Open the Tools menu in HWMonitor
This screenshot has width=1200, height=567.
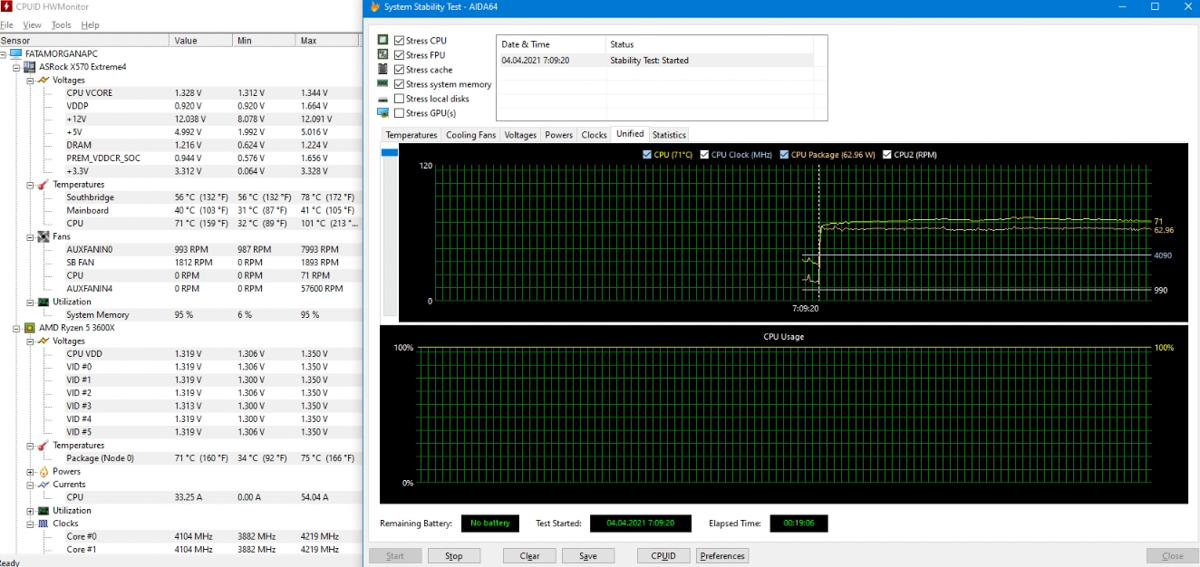[61, 24]
